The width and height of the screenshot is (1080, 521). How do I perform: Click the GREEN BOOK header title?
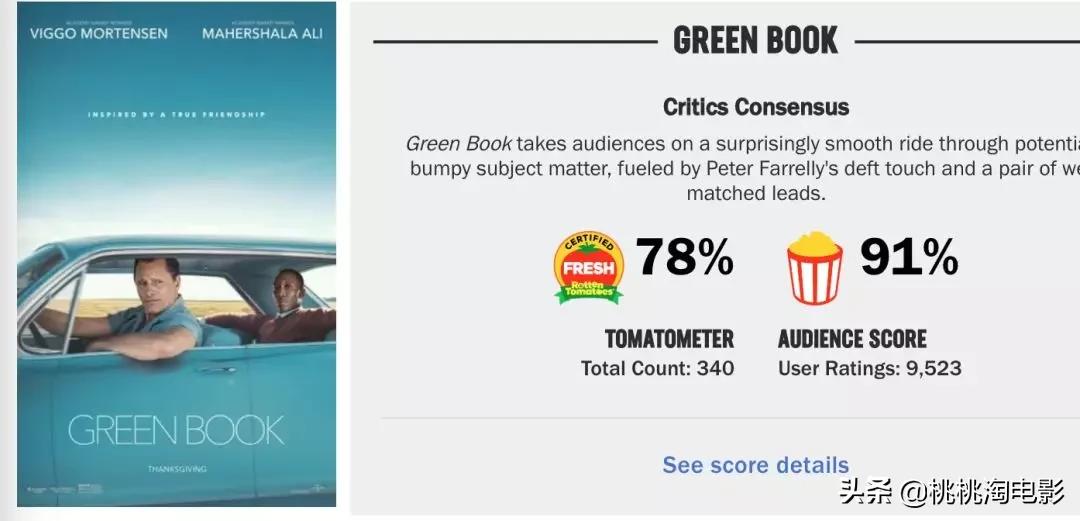755,40
